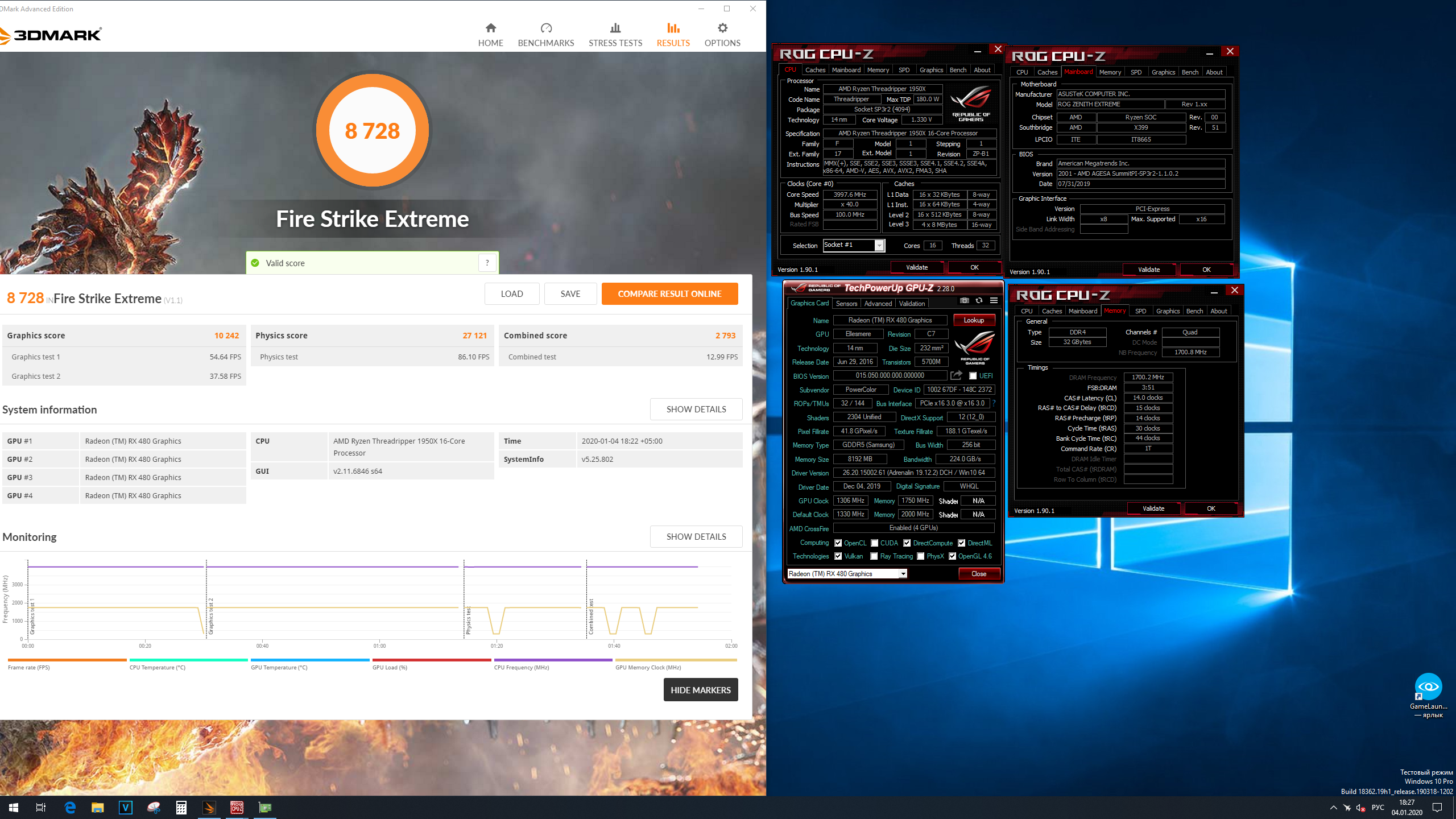Toggle the CUDA checkbox in GPU-Z

(875, 543)
